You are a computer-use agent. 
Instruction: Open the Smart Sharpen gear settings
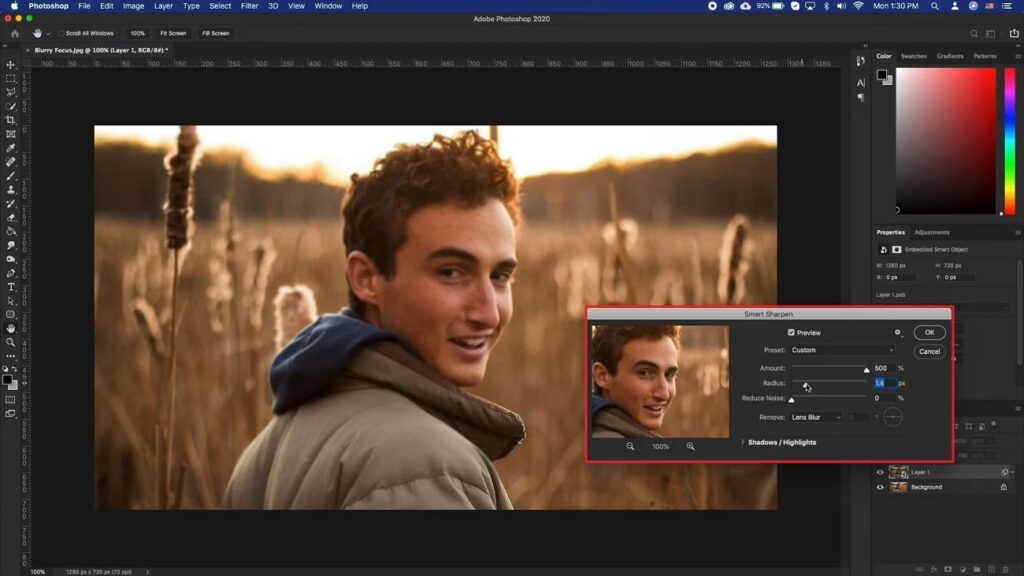click(x=897, y=332)
